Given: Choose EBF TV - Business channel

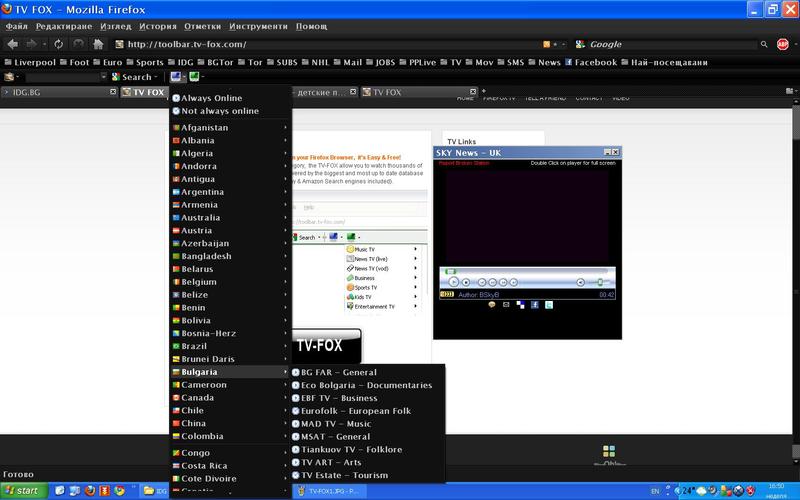Looking at the screenshot, I should [367, 398].
